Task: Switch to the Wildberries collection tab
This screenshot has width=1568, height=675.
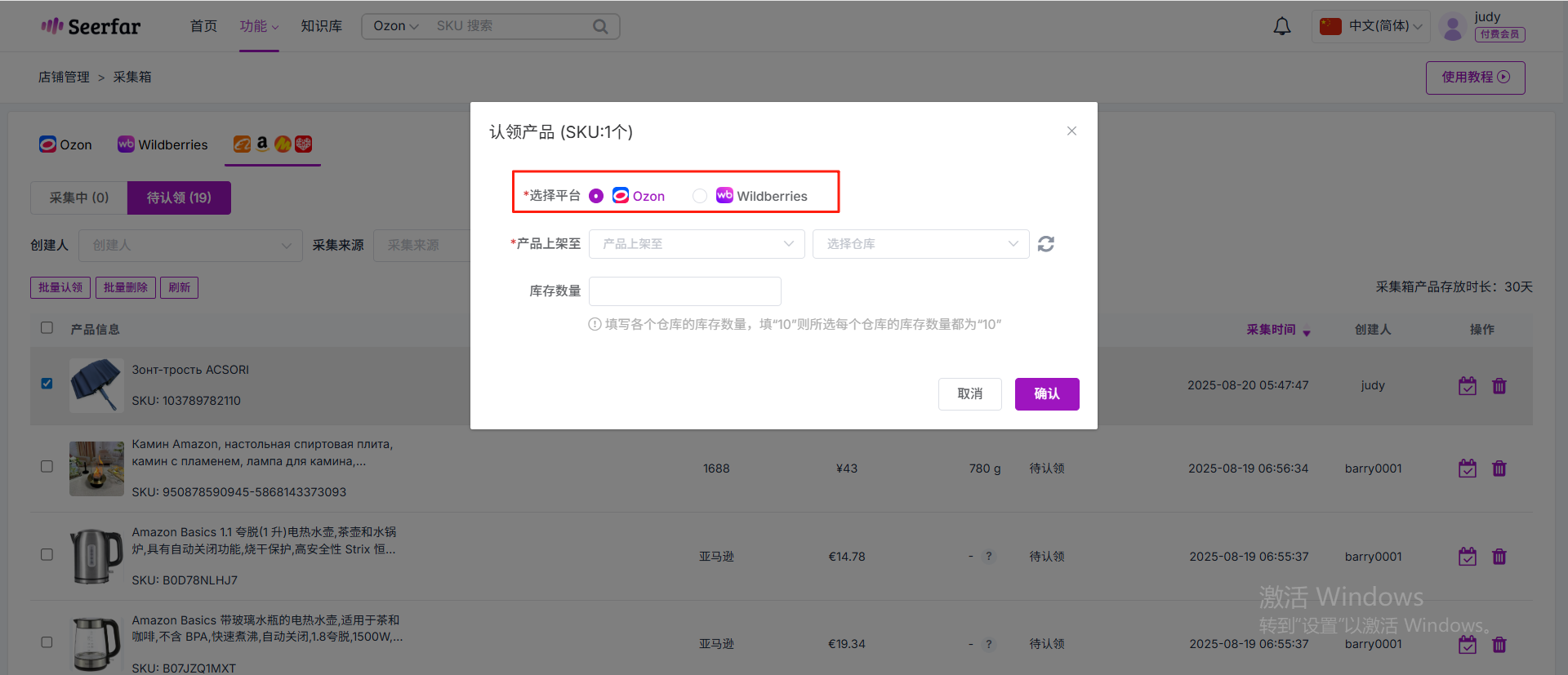Action: (163, 144)
